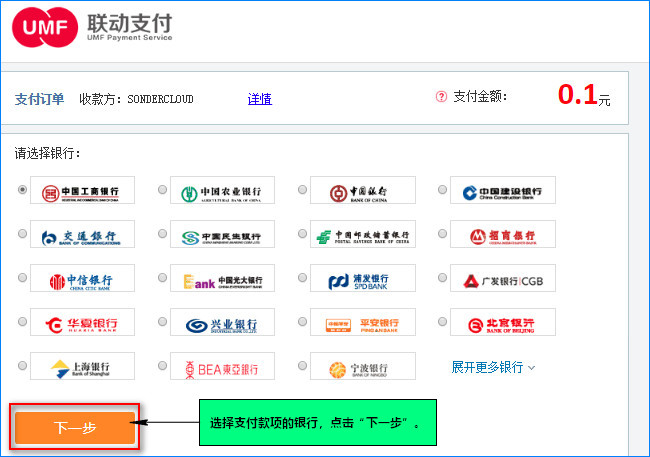Pick the 广发银行 CGB logo tile
Screen dimensions: 650x457
503,278
